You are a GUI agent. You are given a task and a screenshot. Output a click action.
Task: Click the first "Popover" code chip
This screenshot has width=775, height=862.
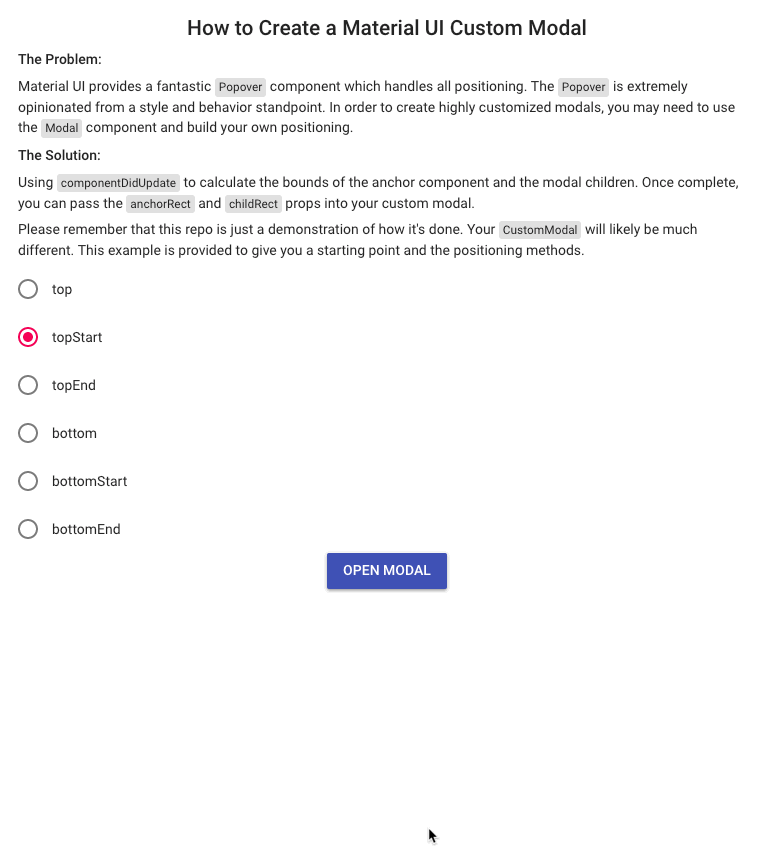[x=240, y=87]
